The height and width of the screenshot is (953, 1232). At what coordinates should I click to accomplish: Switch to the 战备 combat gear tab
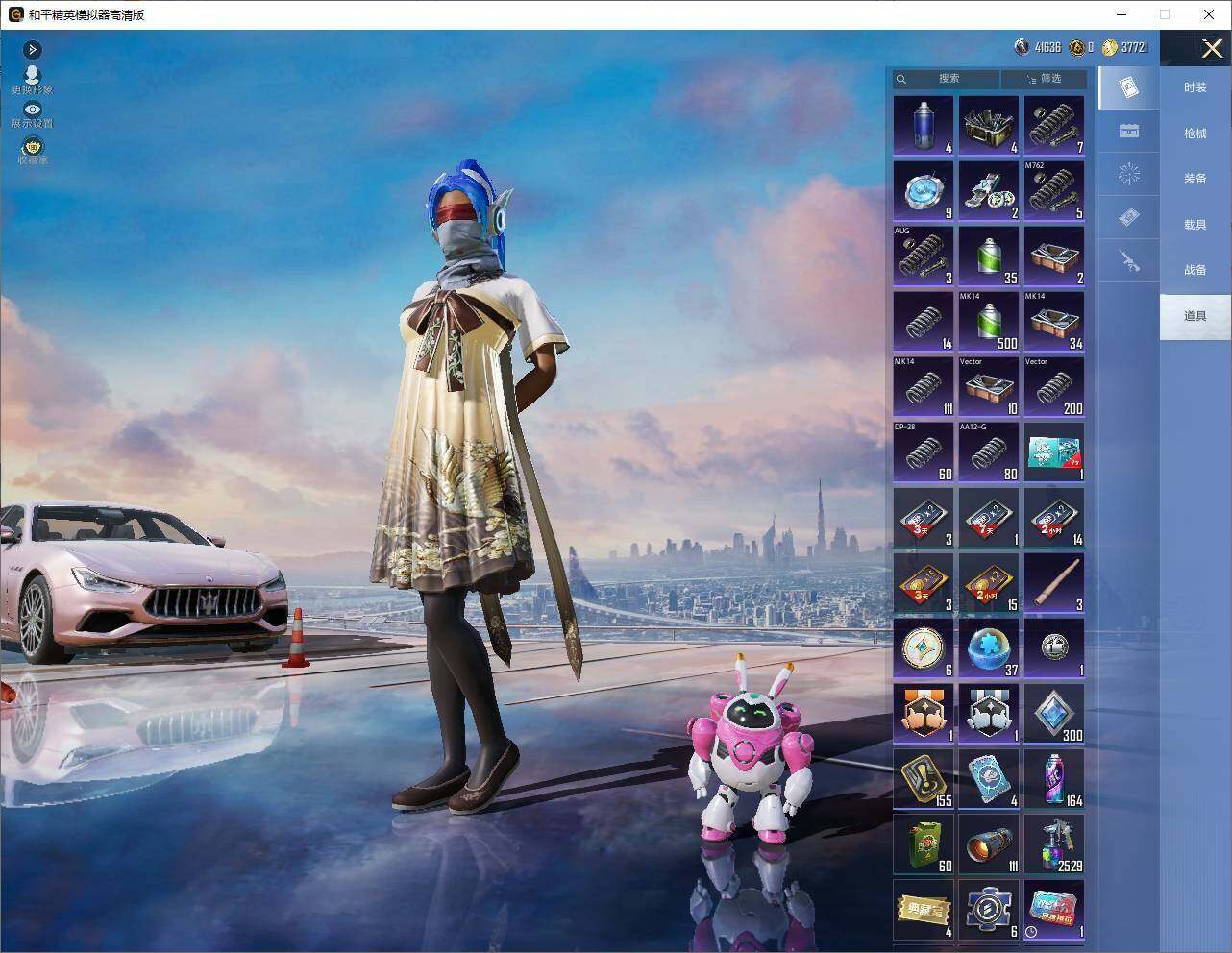click(x=1195, y=270)
